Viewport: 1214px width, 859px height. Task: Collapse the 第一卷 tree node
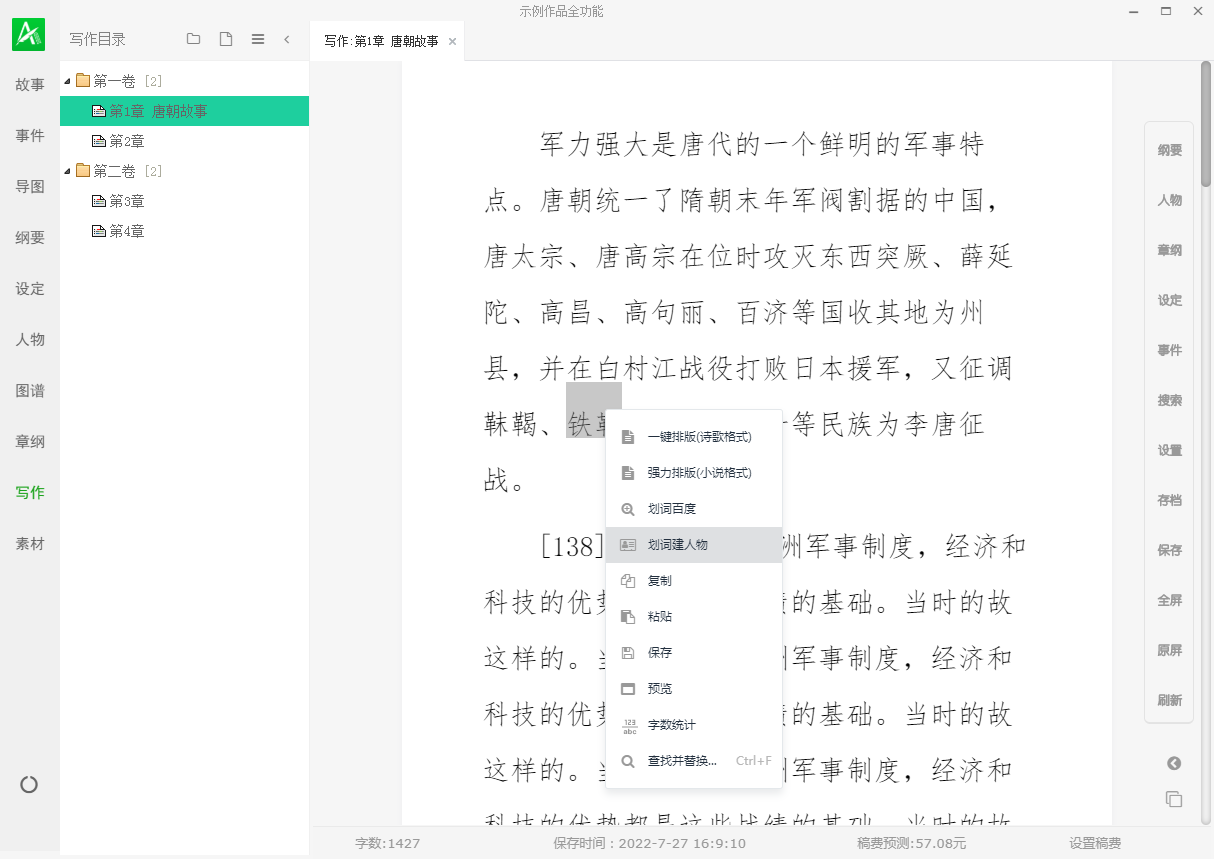pos(67,81)
